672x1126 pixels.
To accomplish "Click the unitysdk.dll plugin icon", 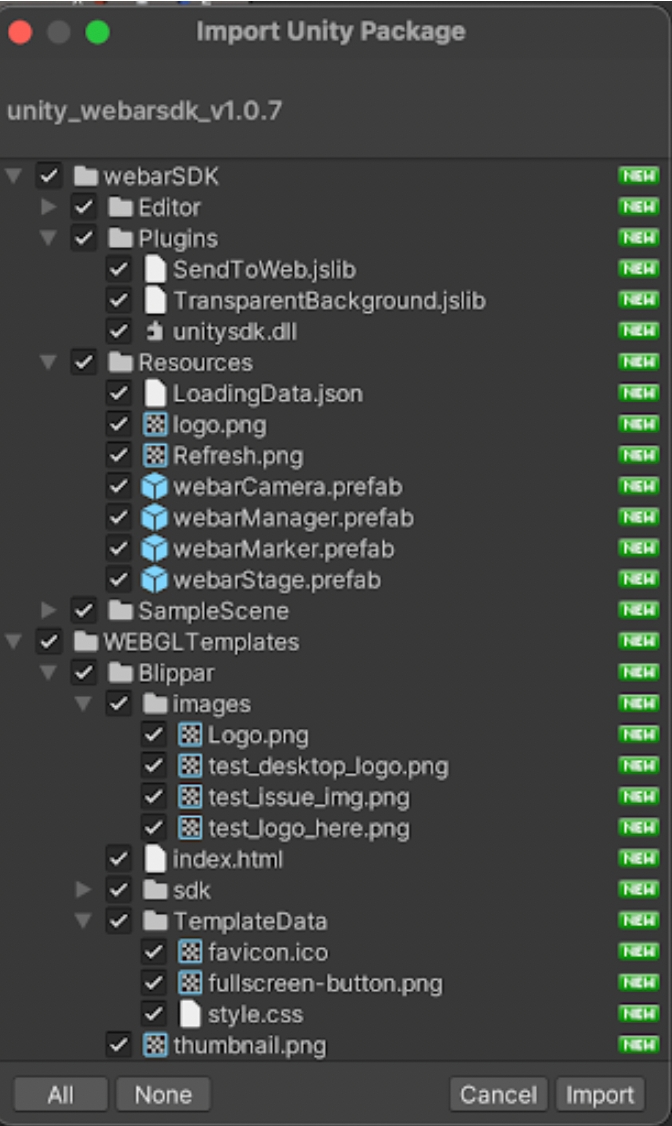I will click(x=154, y=332).
